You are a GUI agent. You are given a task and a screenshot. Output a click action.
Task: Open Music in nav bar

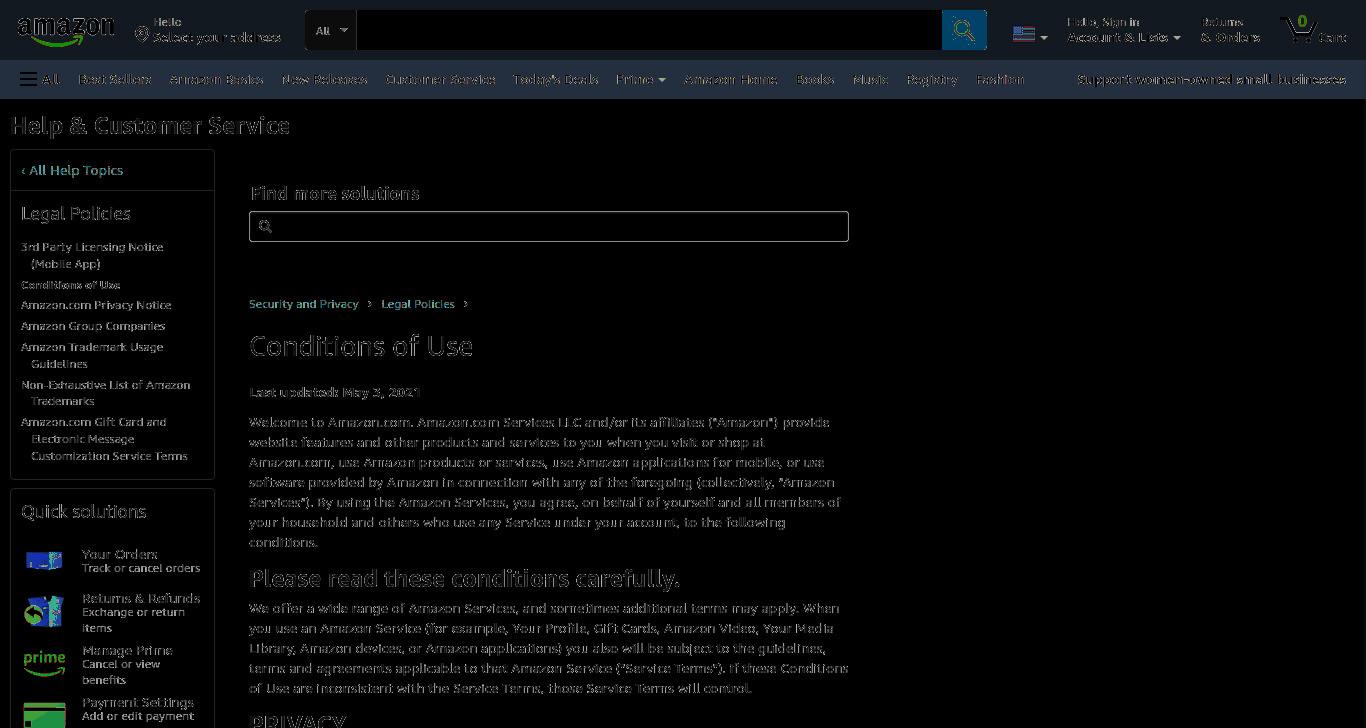coord(870,79)
